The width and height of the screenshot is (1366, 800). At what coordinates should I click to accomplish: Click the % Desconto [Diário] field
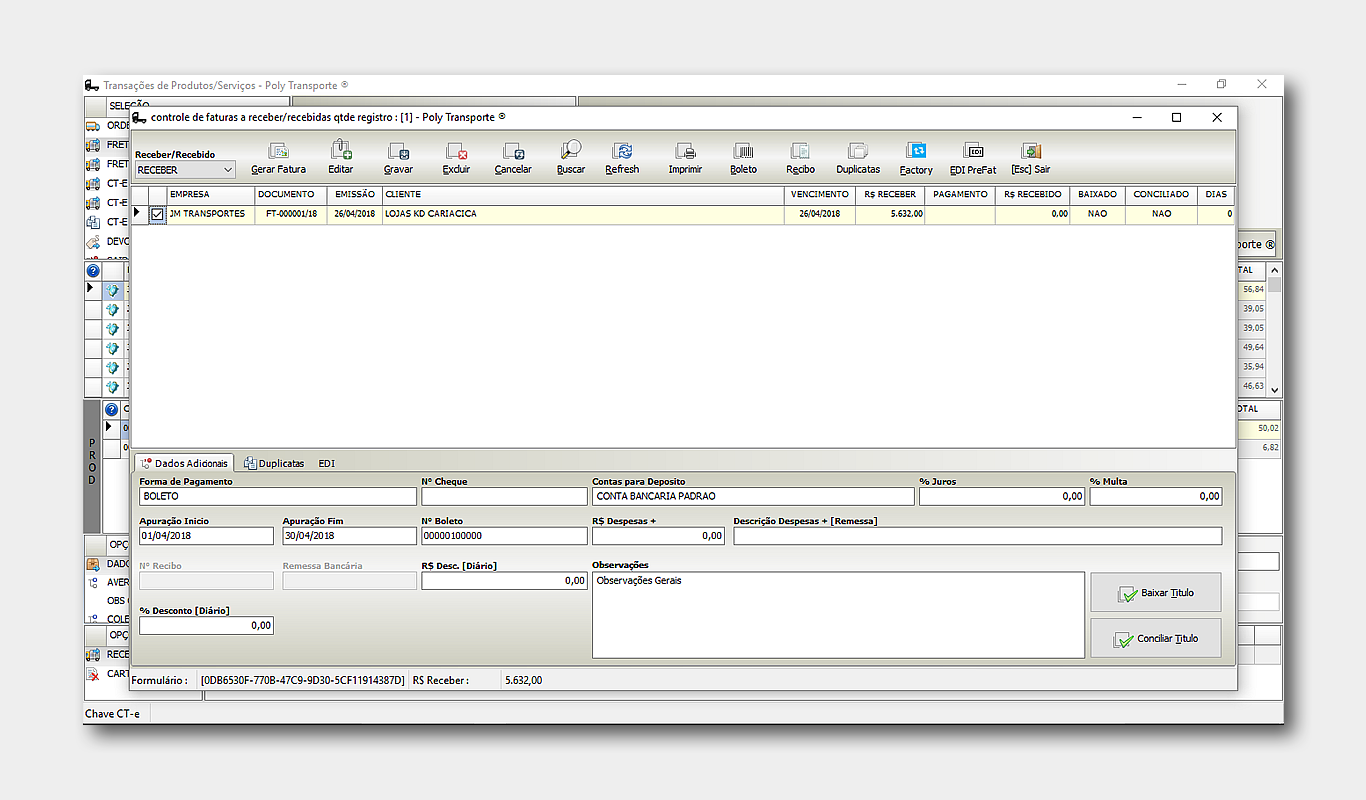pyautogui.click(x=206, y=625)
